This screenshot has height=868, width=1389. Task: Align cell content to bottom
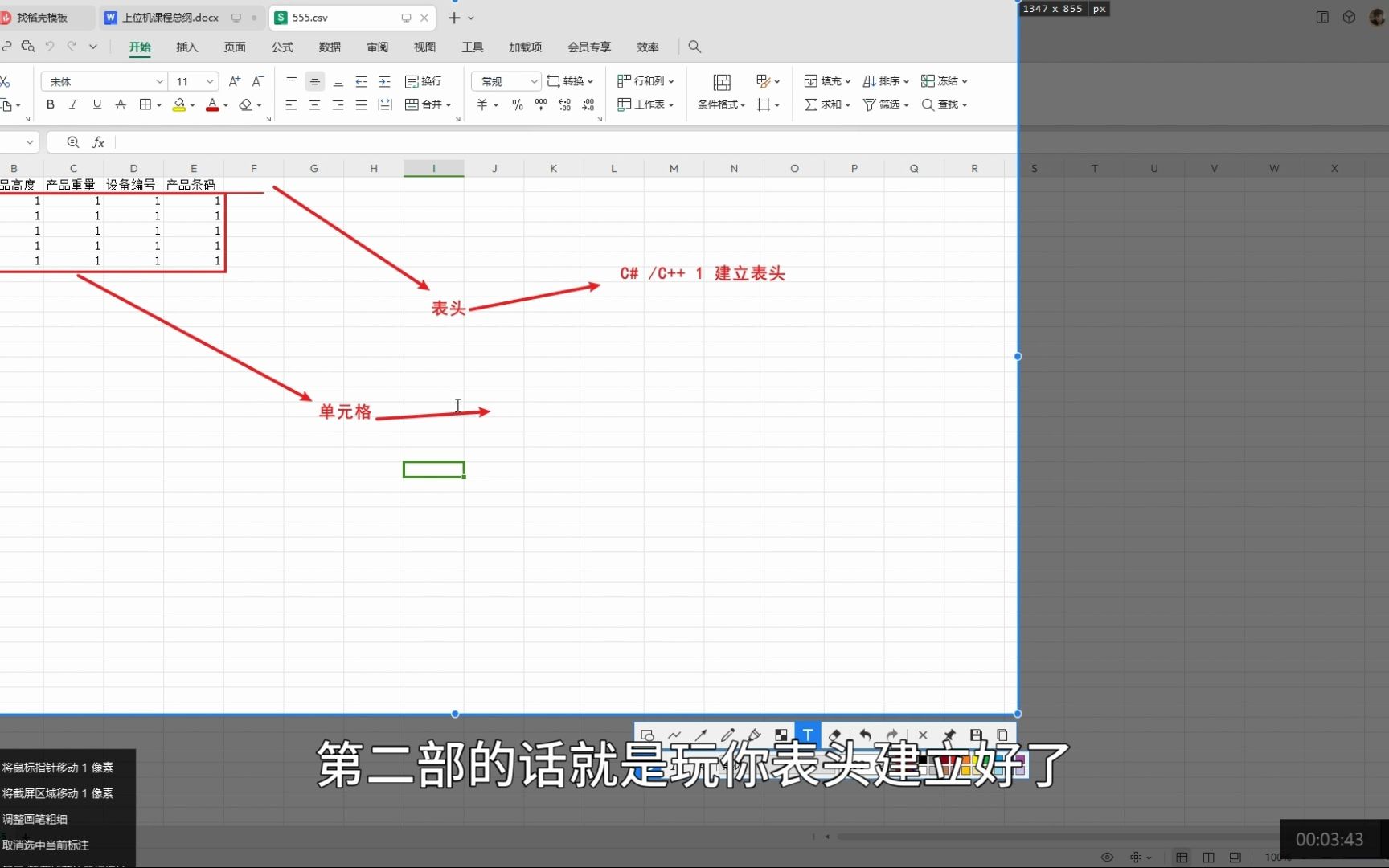tap(338, 81)
